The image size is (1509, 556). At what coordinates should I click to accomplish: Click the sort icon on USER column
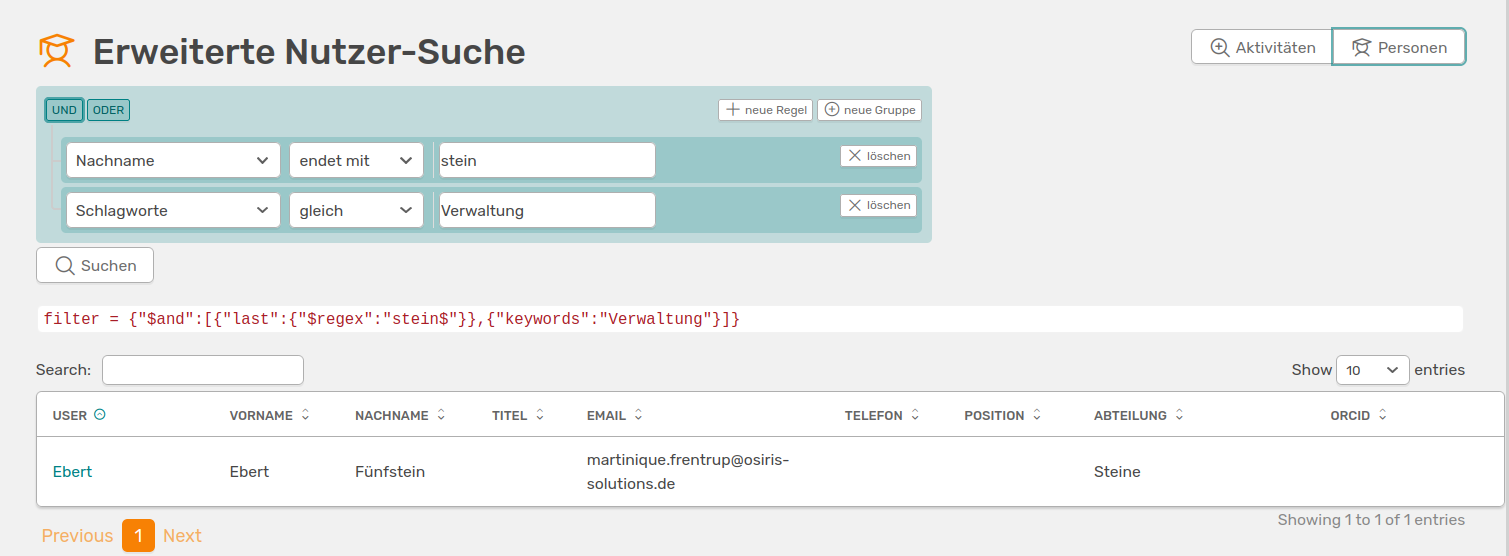(x=100, y=415)
